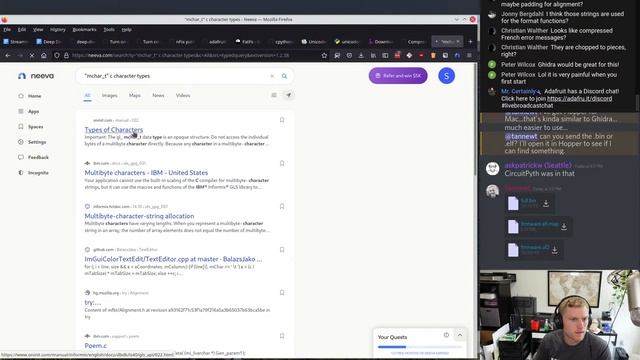The height and width of the screenshot is (360, 640).
Task: Open the try:... result link
Action: click(x=93, y=302)
